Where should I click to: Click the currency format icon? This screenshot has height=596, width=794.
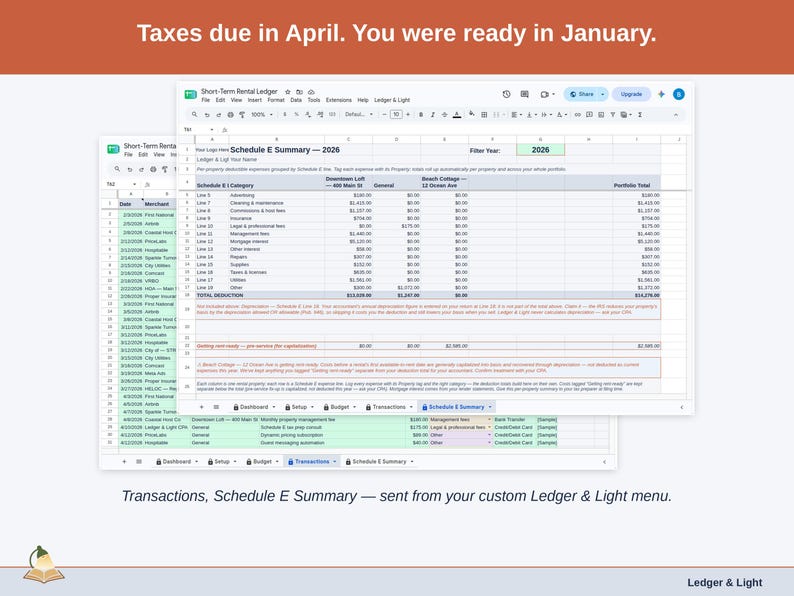point(285,115)
